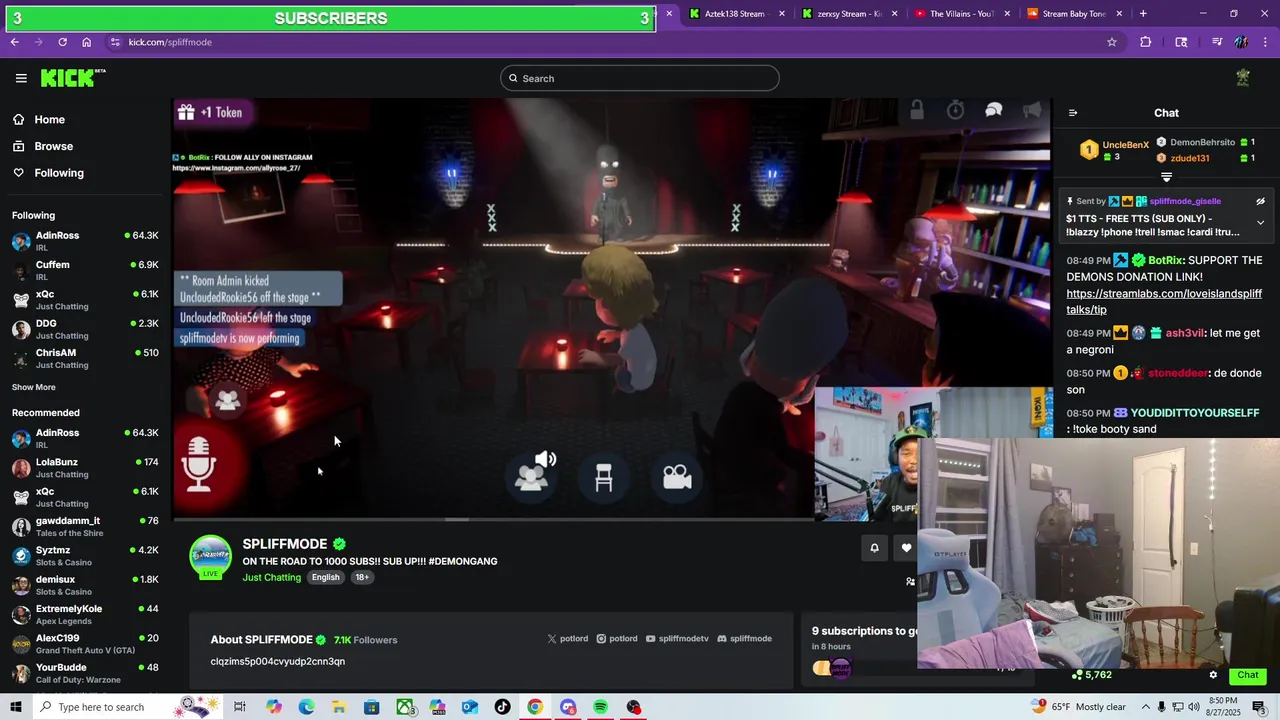Open the user avatar menu on Kick
The width and height of the screenshot is (1280, 720).
(1243, 78)
